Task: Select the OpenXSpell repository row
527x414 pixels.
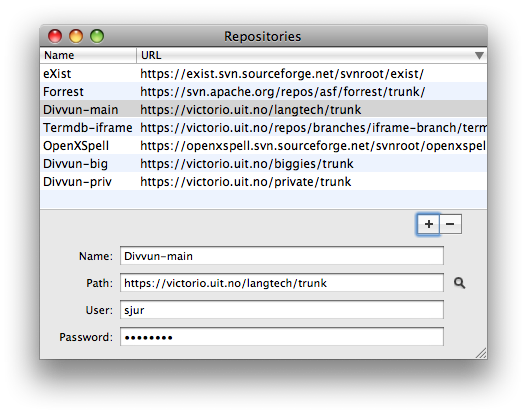Action: point(264,146)
